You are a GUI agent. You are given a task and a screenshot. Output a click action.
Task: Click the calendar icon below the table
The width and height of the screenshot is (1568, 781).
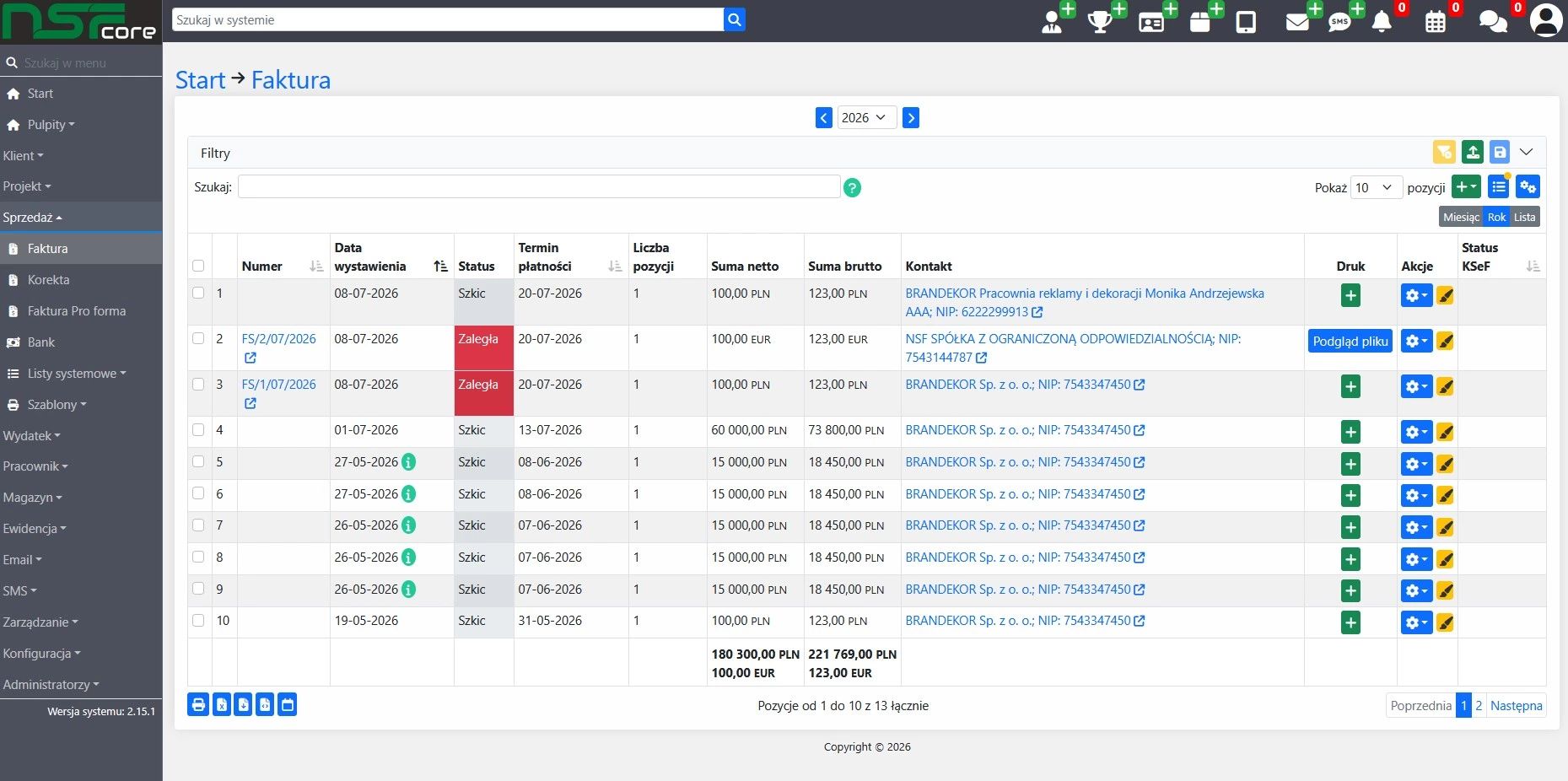click(288, 704)
